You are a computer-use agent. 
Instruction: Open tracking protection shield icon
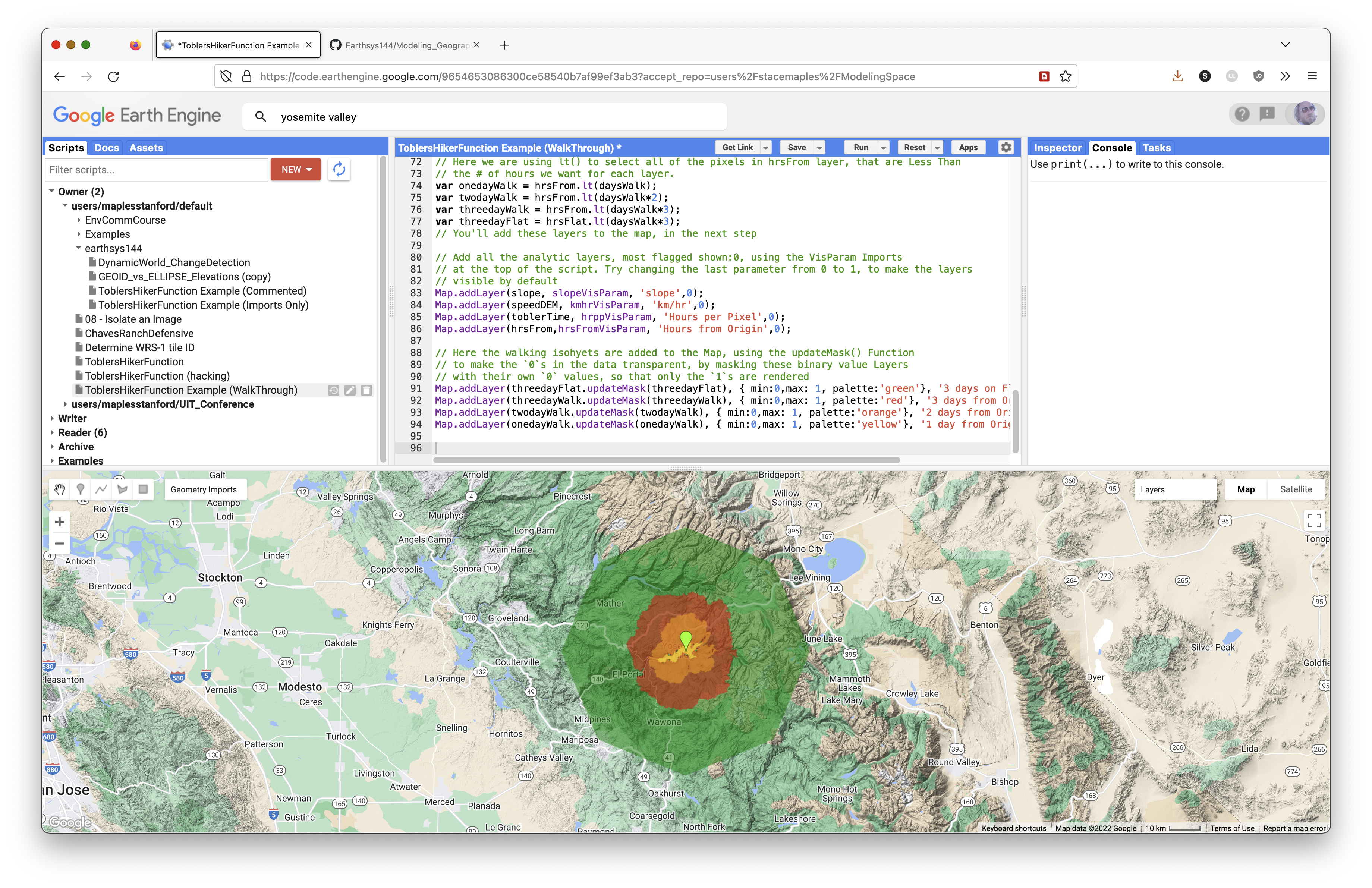[226, 76]
